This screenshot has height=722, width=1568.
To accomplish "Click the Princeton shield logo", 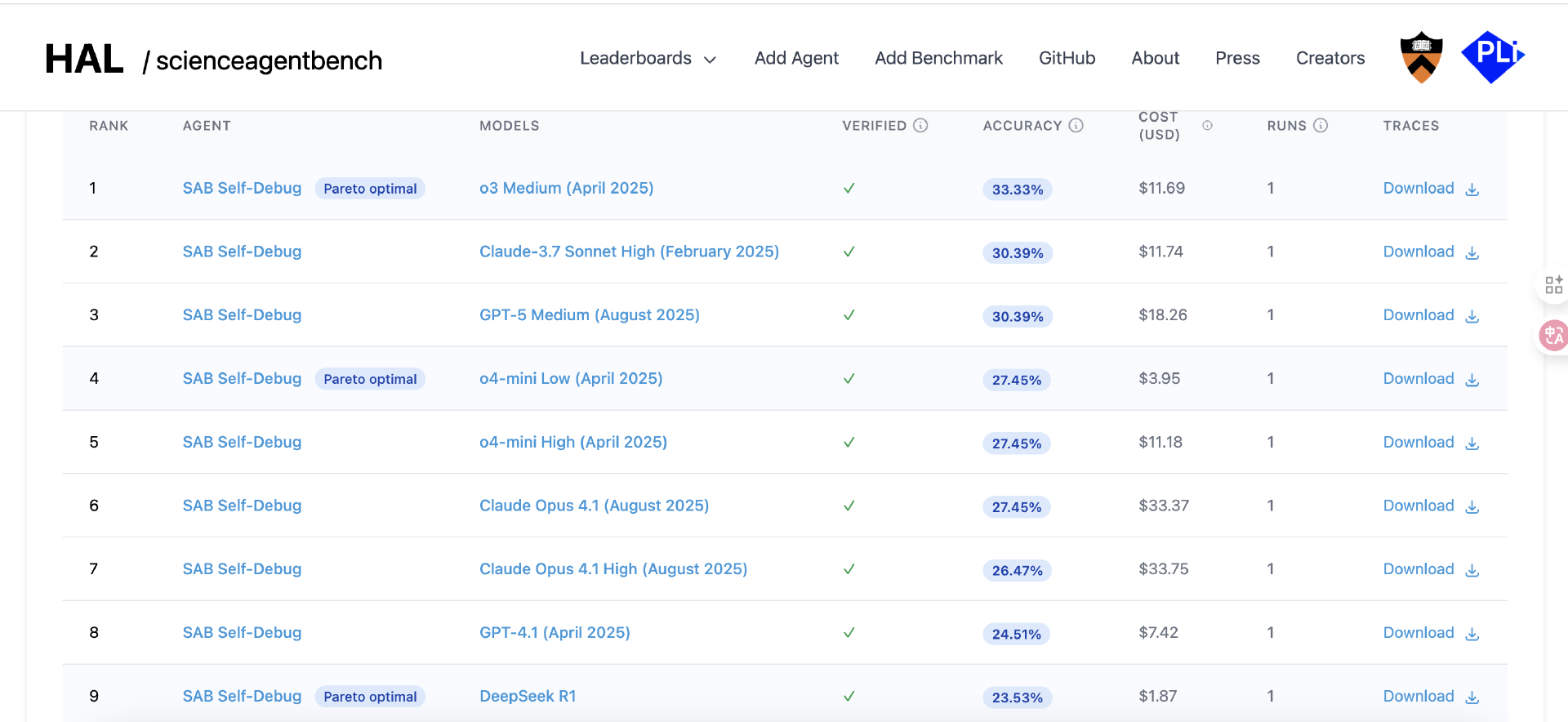I will click(x=1421, y=57).
